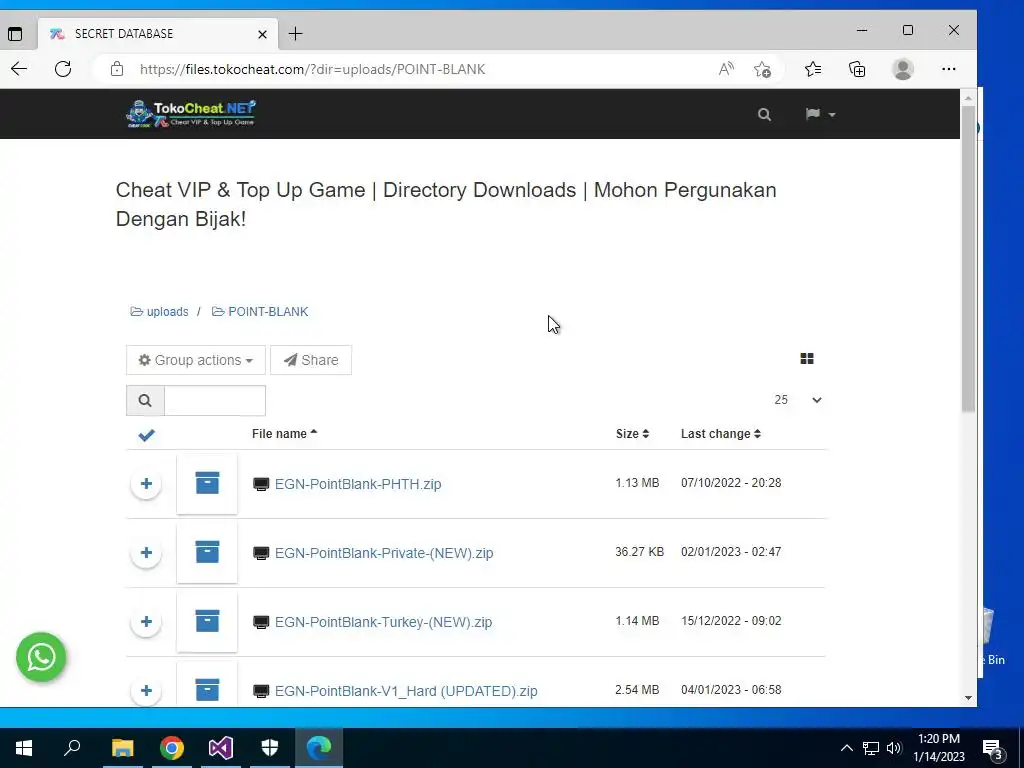The image size is (1024, 768).
Task: Click the TokoCheat.NET logo
Action: click(190, 114)
